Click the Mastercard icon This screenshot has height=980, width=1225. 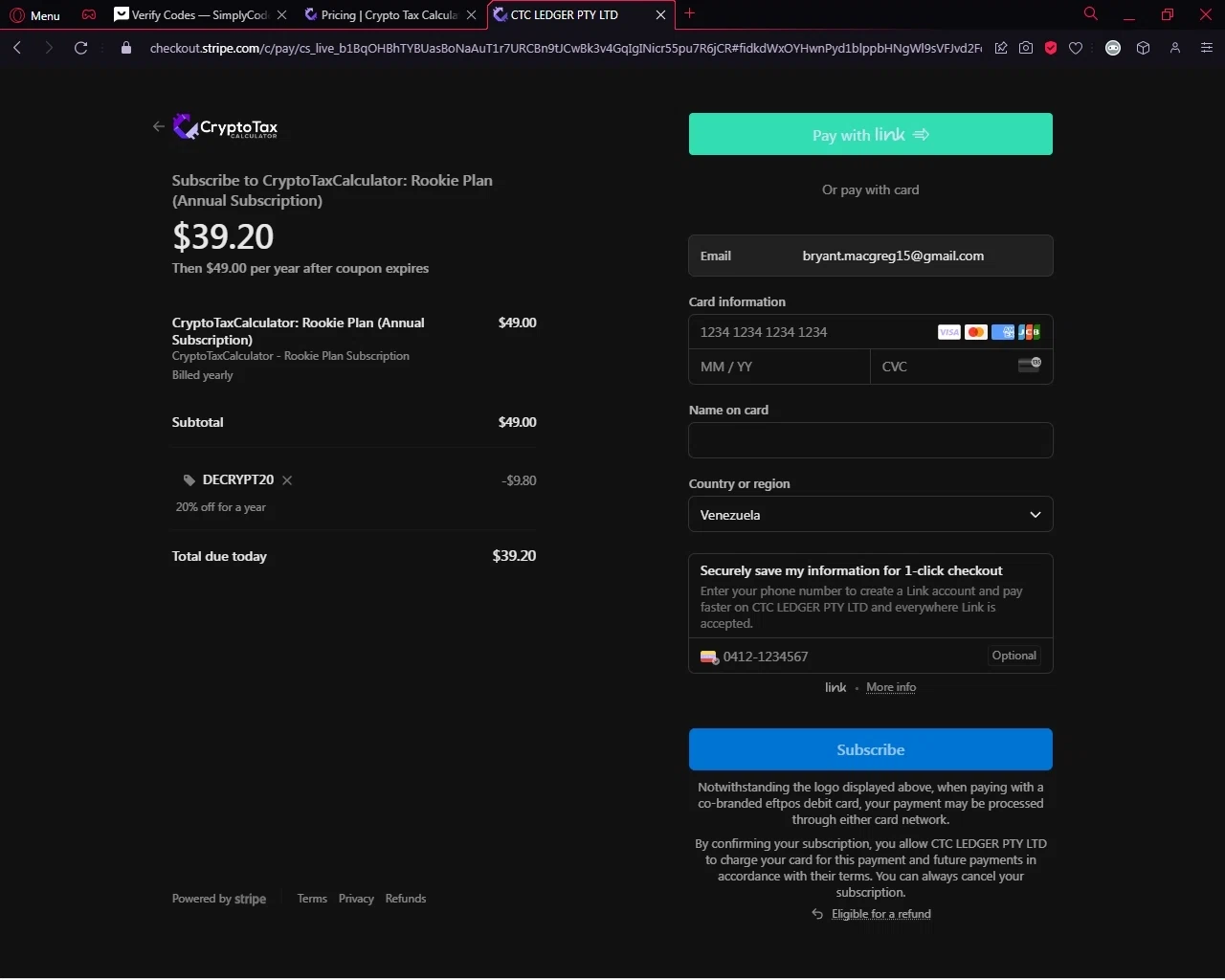coord(976,332)
